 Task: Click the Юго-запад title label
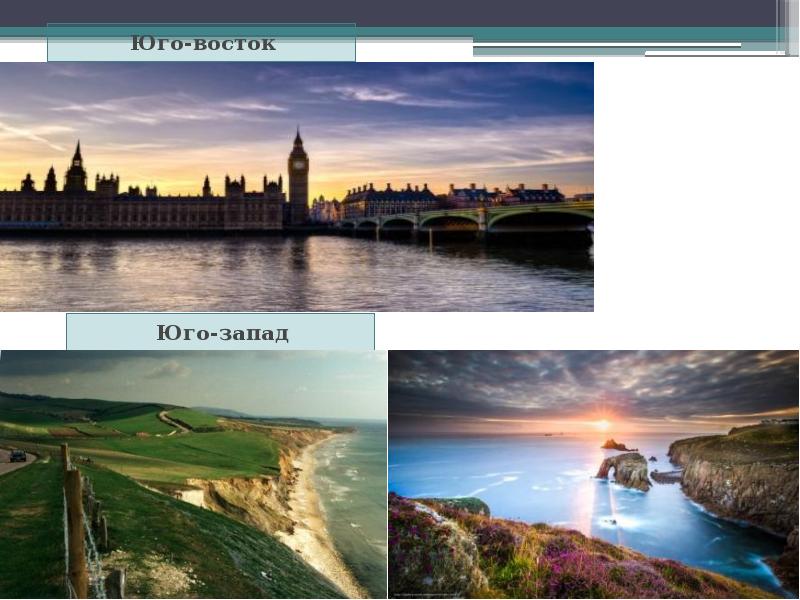[221, 332]
